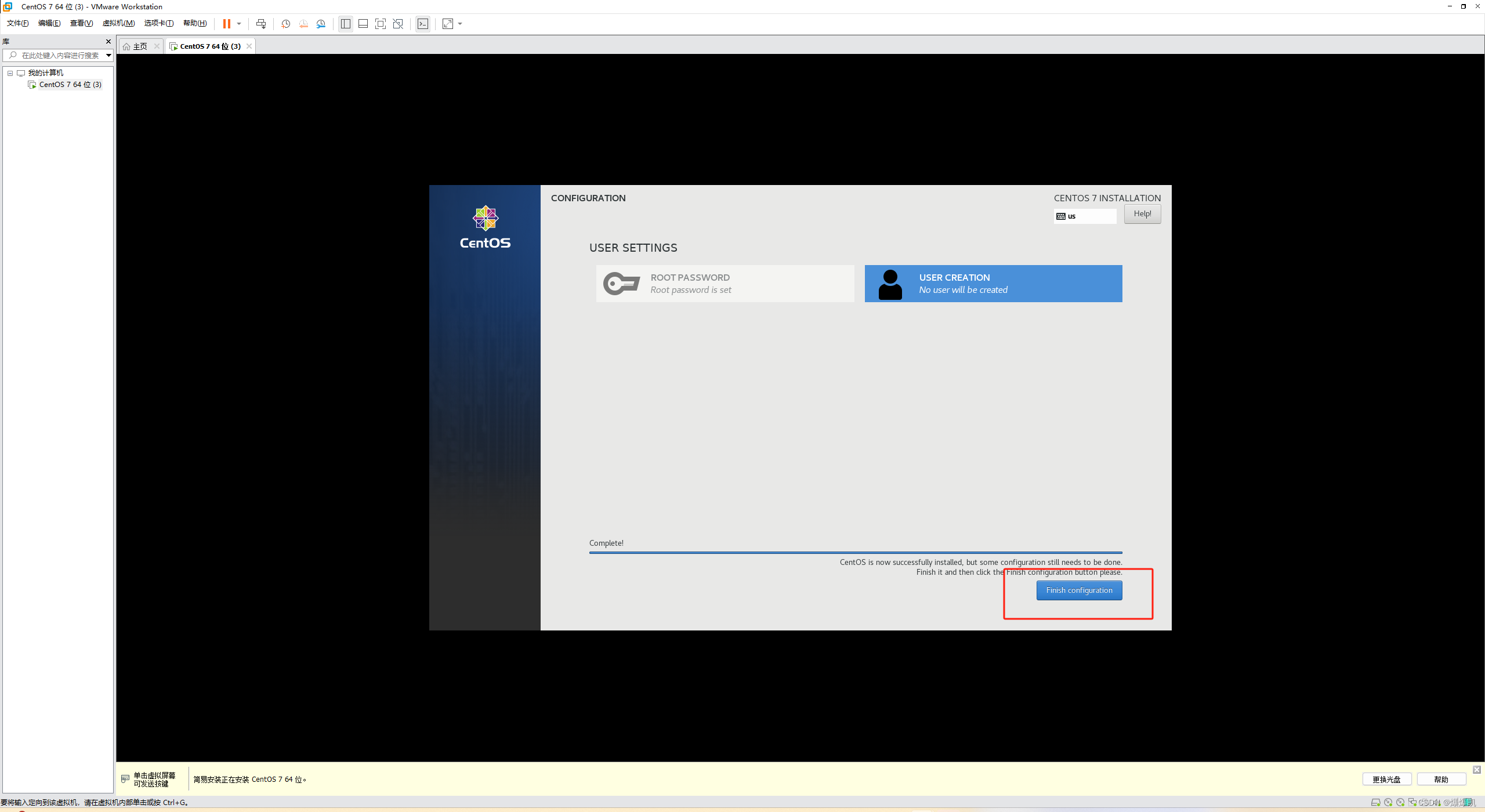Open the 选项卡(T) menu

[x=159, y=23]
